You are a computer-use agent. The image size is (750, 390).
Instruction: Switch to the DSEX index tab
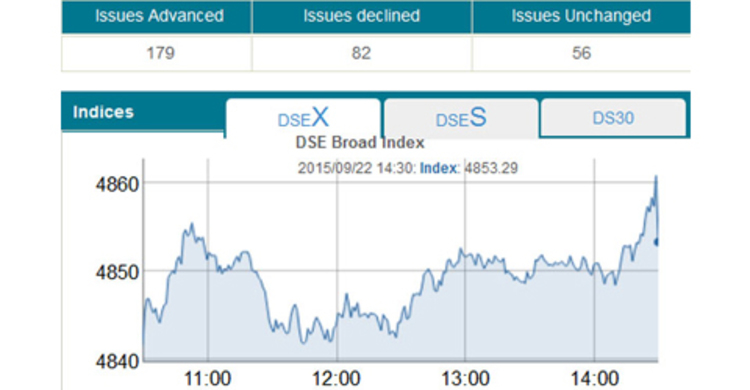click(303, 118)
